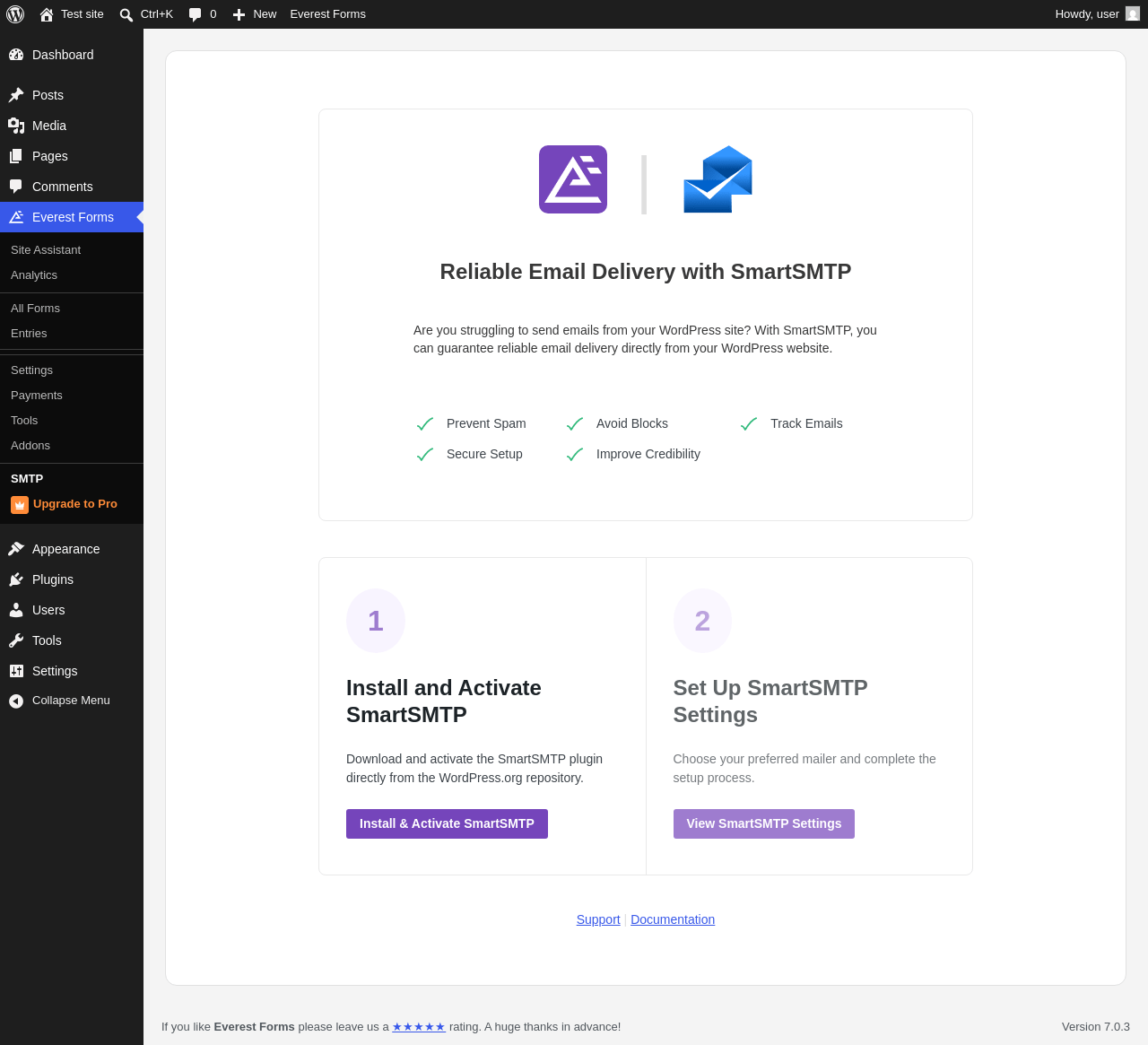This screenshot has width=1148, height=1045.
Task: Click the Appearance paintbrush icon
Action: pyautogui.click(x=16, y=549)
